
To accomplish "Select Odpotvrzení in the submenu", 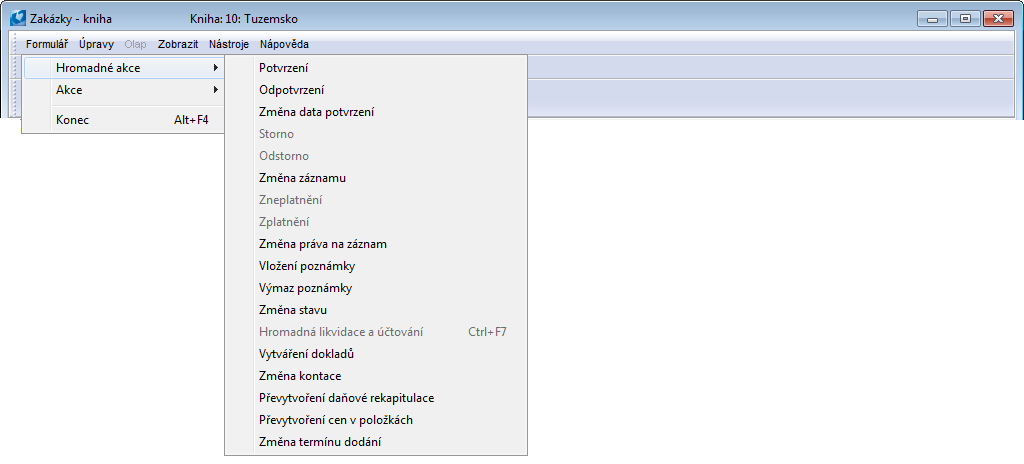I will [x=290, y=90].
